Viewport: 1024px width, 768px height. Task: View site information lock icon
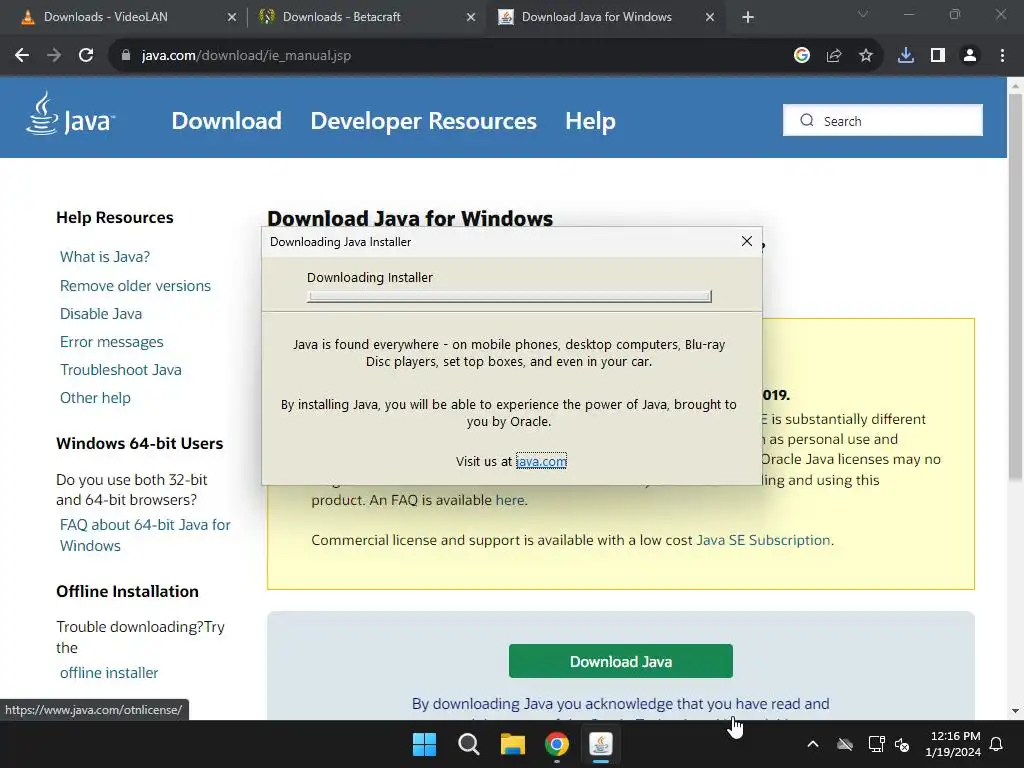(x=126, y=56)
